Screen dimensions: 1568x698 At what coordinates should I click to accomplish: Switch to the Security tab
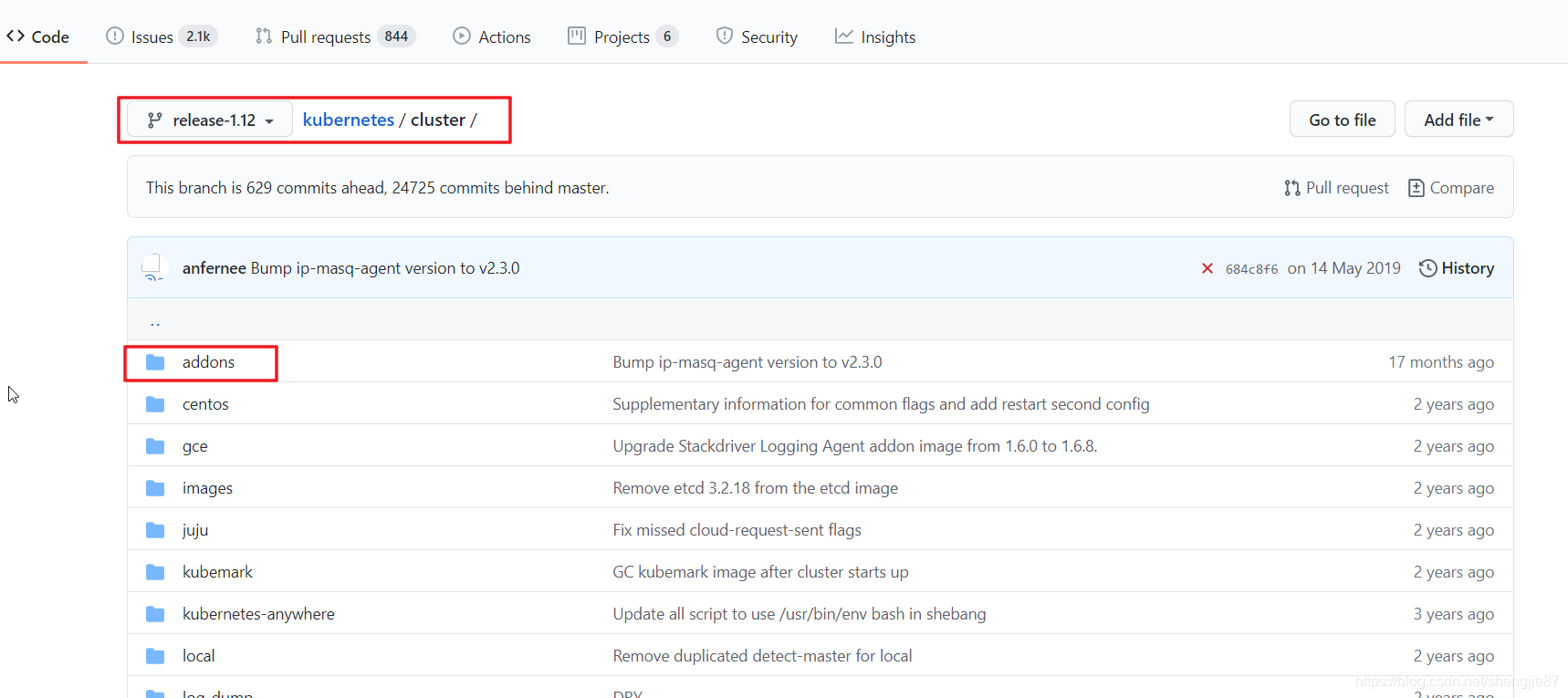758,36
